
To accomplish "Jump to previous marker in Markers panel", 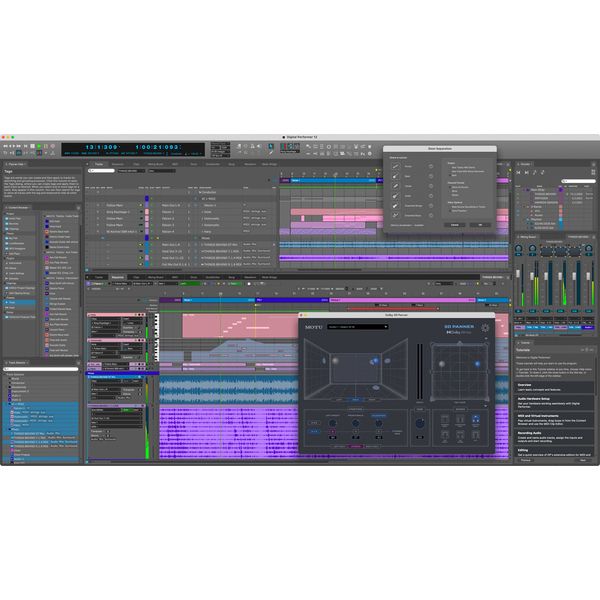I will click(x=518, y=173).
